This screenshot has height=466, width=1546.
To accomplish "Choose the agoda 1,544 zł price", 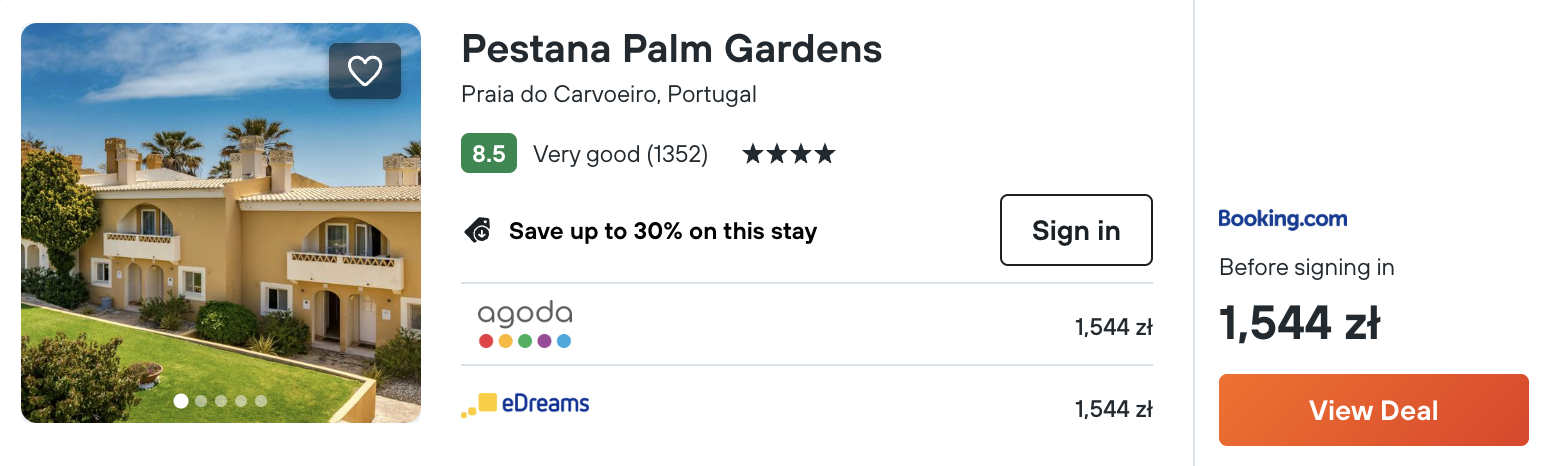I will tap(1113, 327).
